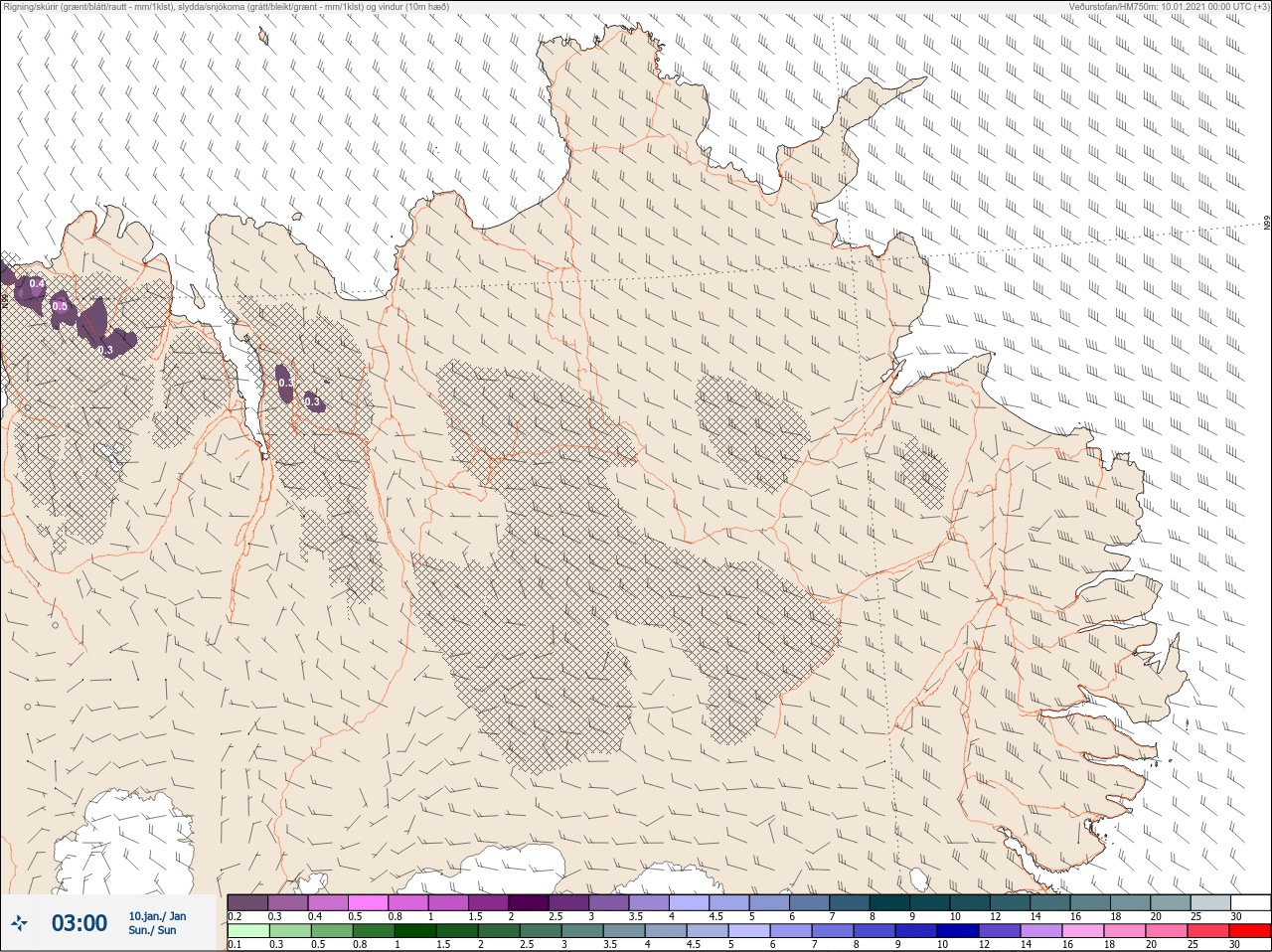The image size is (1272, 952).
Task: Select top legend swatch between 0.2 and 0.3
Action: (x=247, y=902)
